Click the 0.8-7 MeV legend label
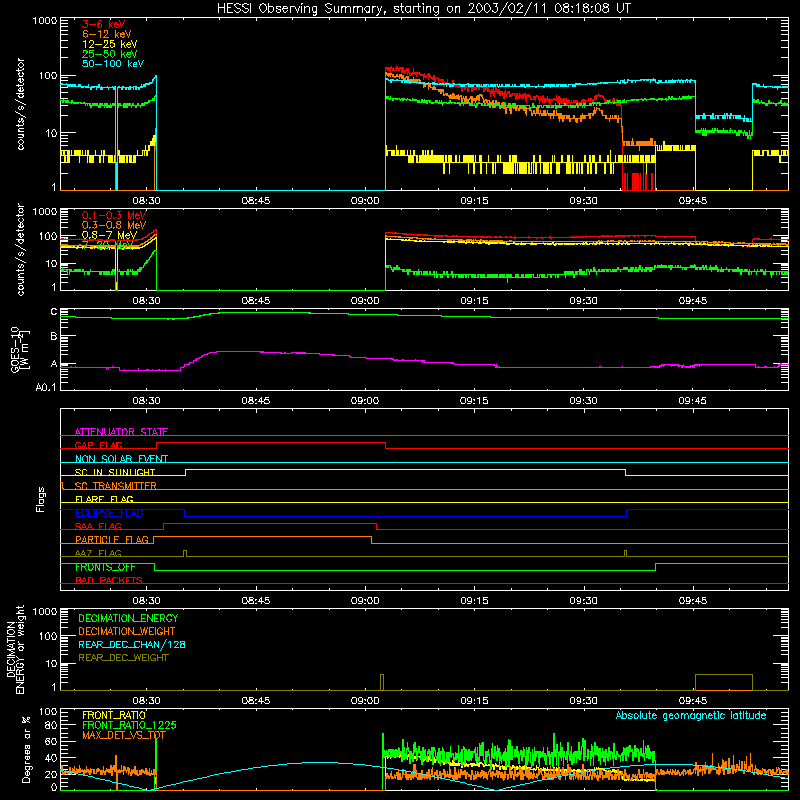 click(x=109, y=235)
